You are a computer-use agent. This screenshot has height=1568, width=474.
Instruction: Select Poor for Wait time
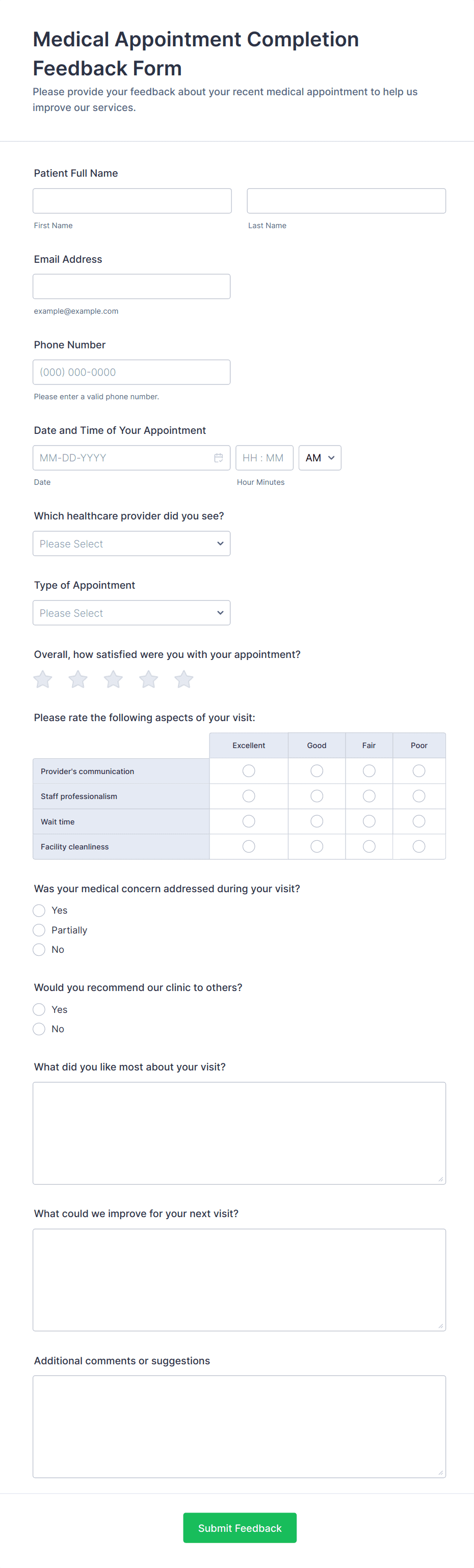click(418, 821)
